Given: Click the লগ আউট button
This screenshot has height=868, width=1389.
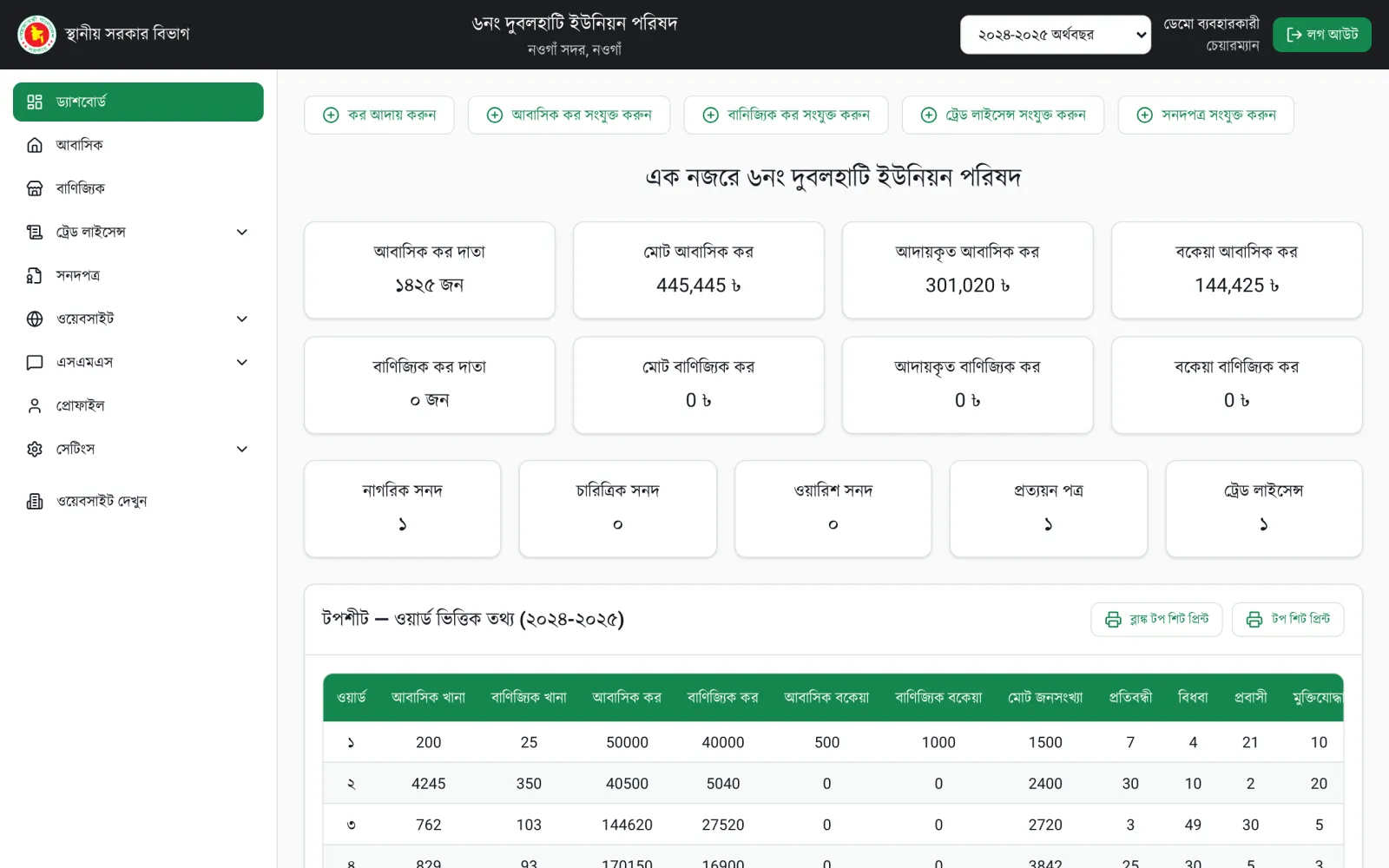Looking at the screenshot, I should tap(1322, 35).
